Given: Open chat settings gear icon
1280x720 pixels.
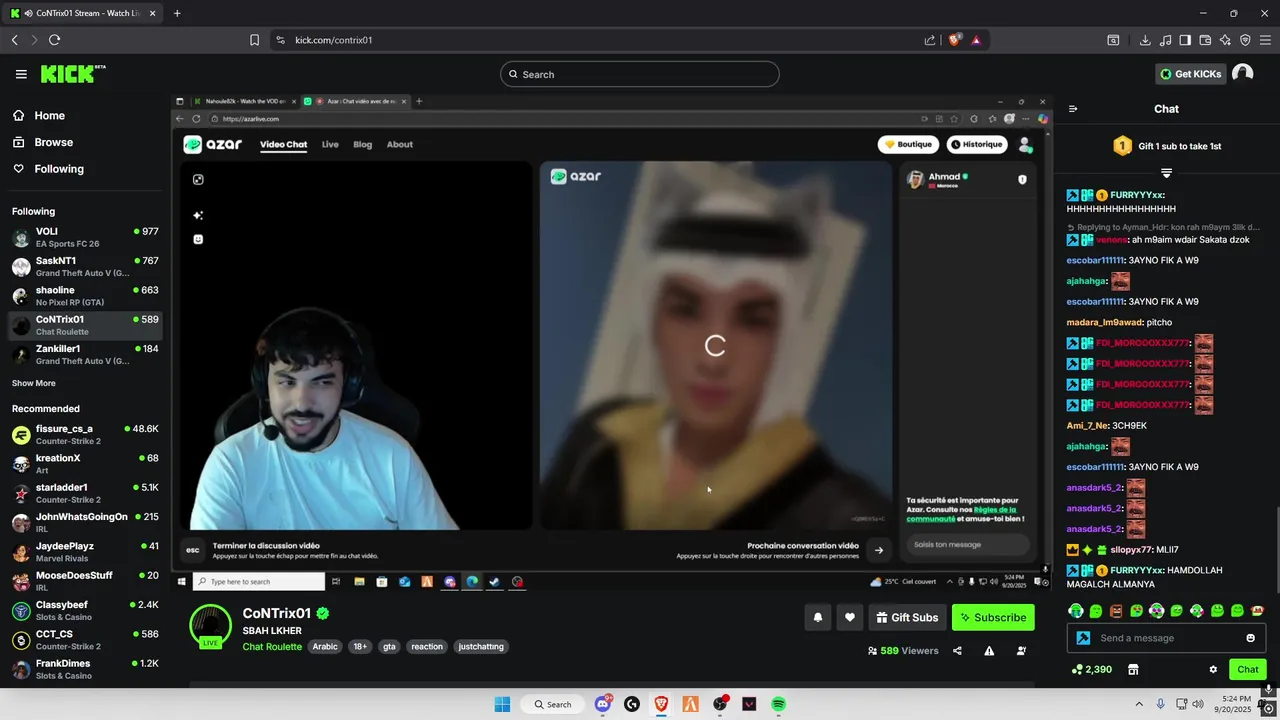Looking at the screenshot, I should click(x=1213, y=670).
